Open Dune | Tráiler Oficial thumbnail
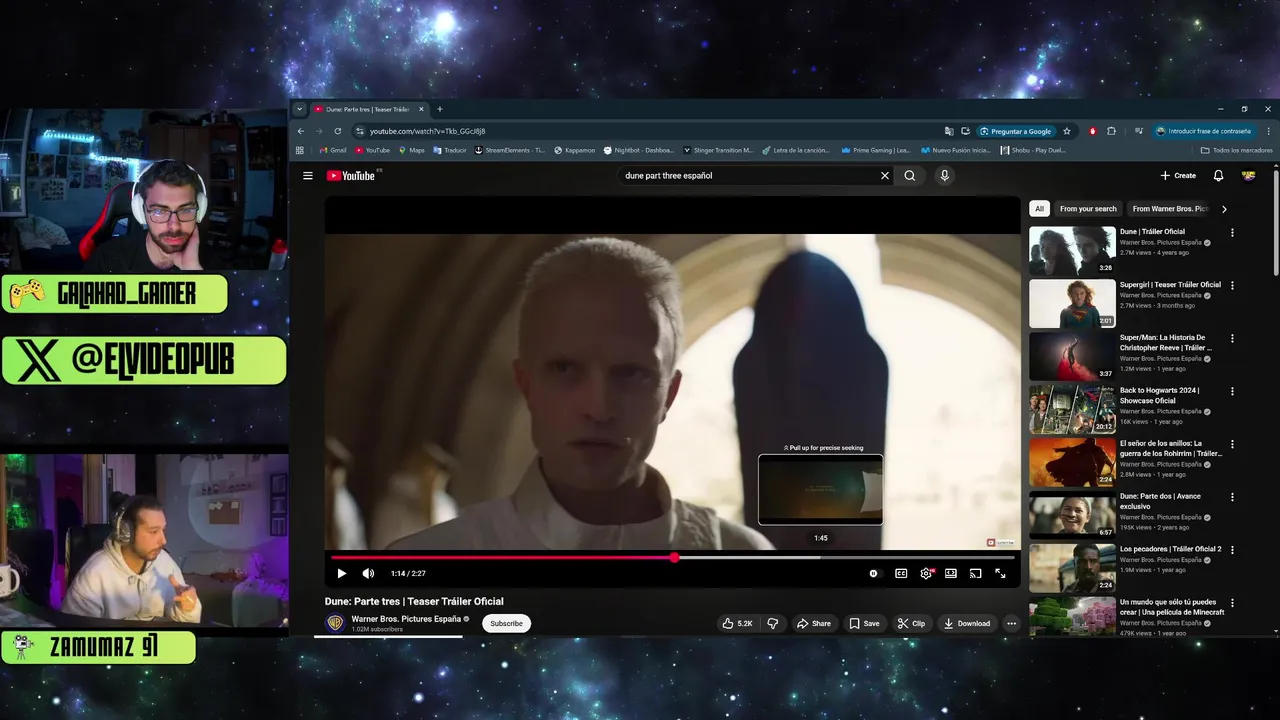The image size is (1280, 720). click(x=1072, y=250)
